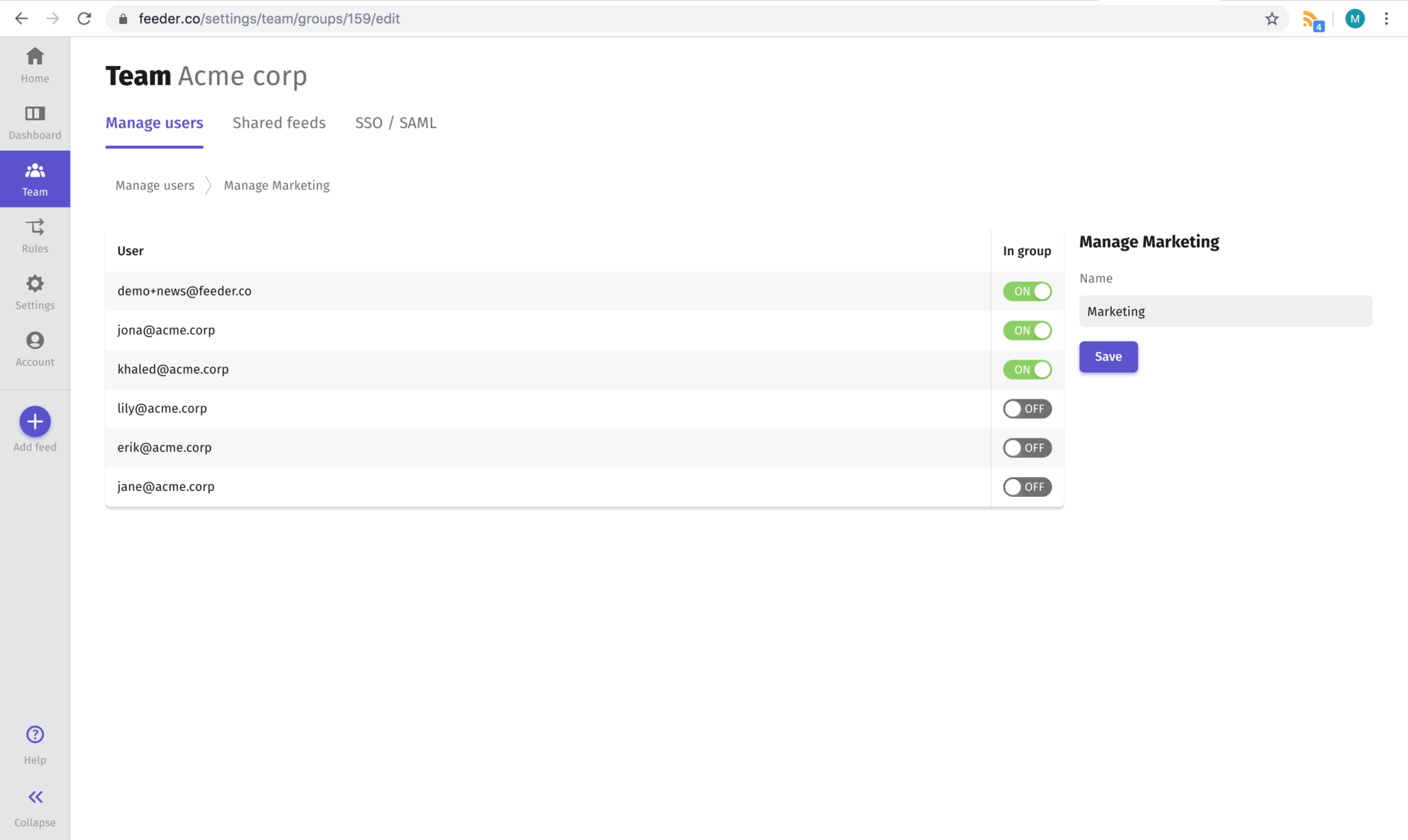The image size is (1408, 840).
Task: Enable lily@acme.corp in the Marketing group
Action: [1026, 408]
